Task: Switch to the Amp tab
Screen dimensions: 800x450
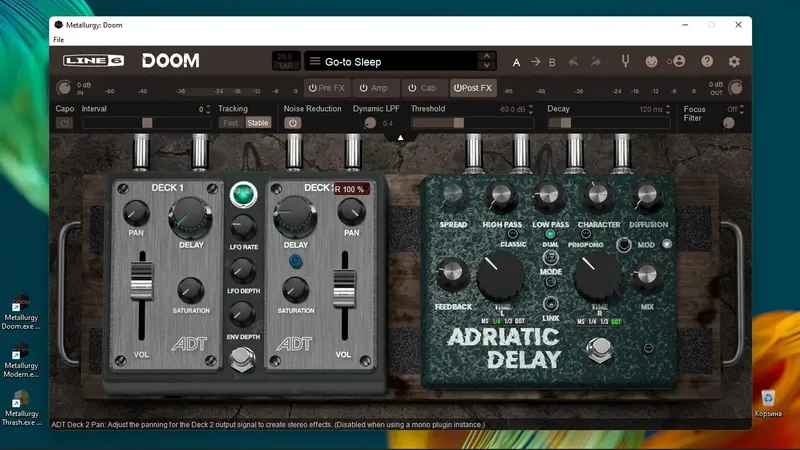Action: click(x=375, y=88)
